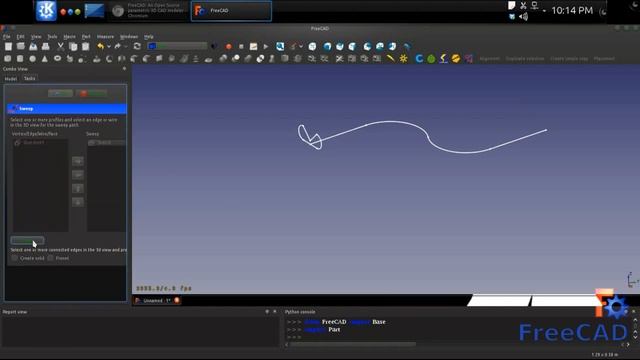
Task: Open the Edit menu
Action: click(20, 37)
